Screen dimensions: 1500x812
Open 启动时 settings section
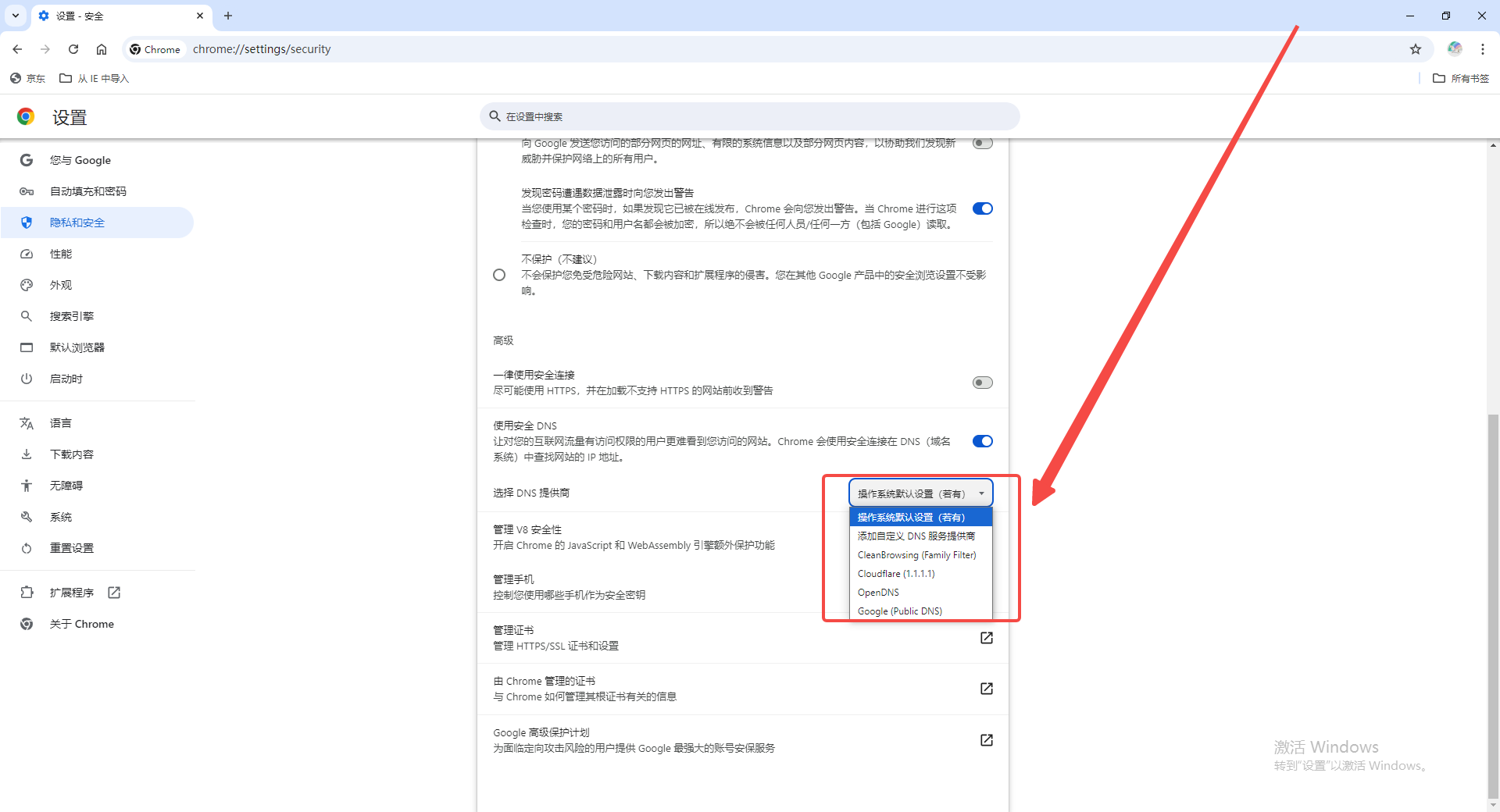coord(98,379)
